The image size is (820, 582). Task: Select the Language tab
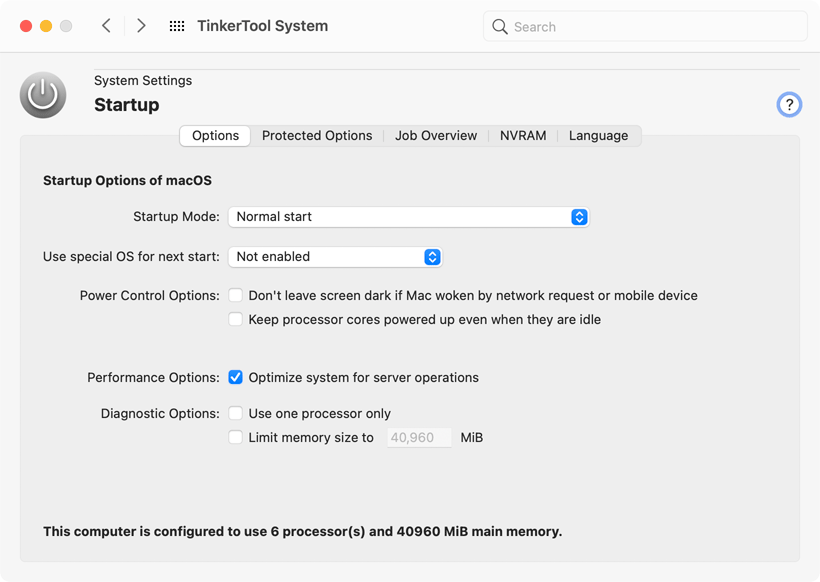(x=598, y=136)
